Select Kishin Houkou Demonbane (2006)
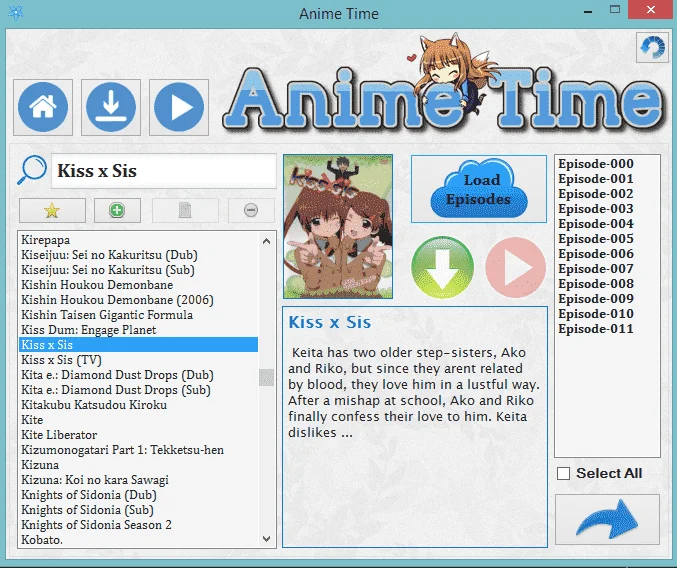Image resolution: width=677 pixels, height=568 pixels. click(x=138, y=300)
